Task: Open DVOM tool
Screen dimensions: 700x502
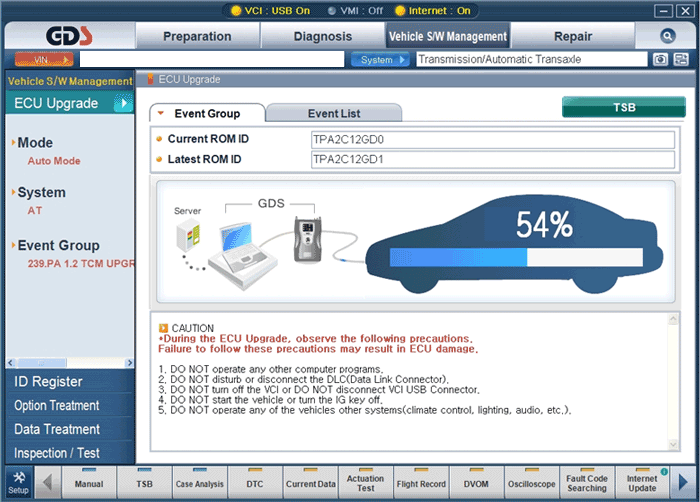Action: pos(476,482)
